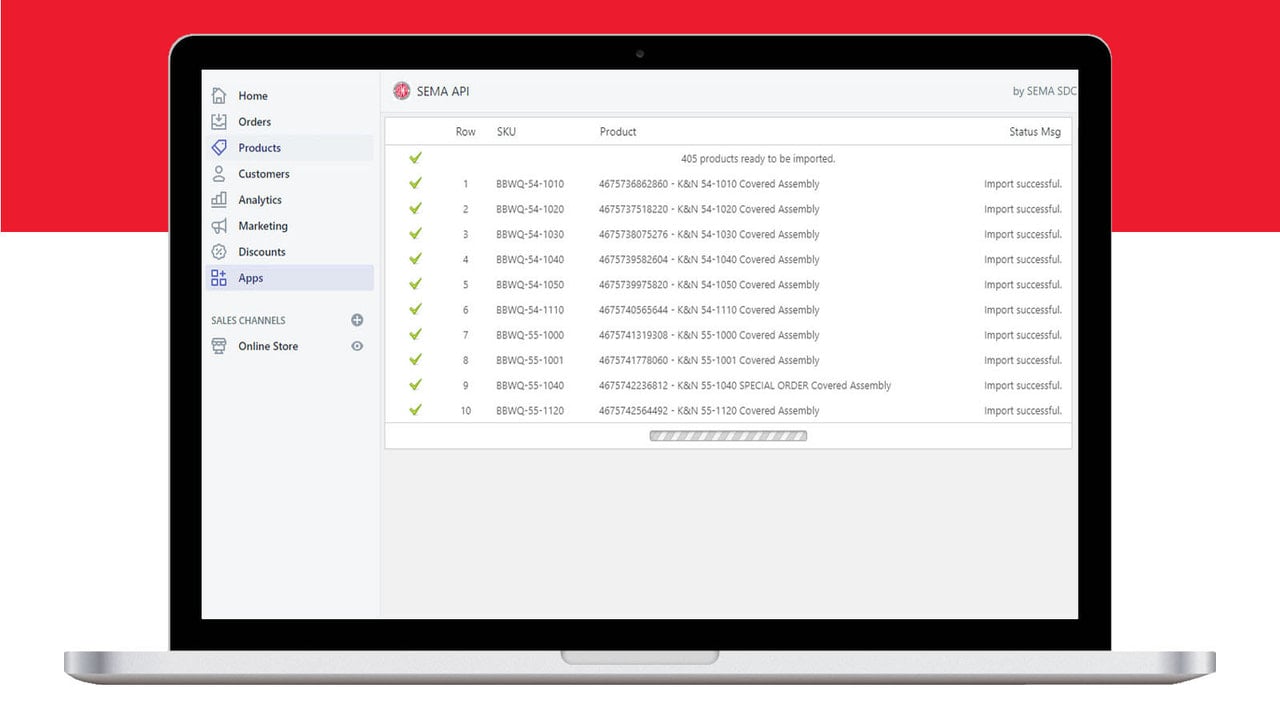Click the SEMA API logo icon
This screenshot has height=720, width=1280.
[x=402, y=91]
